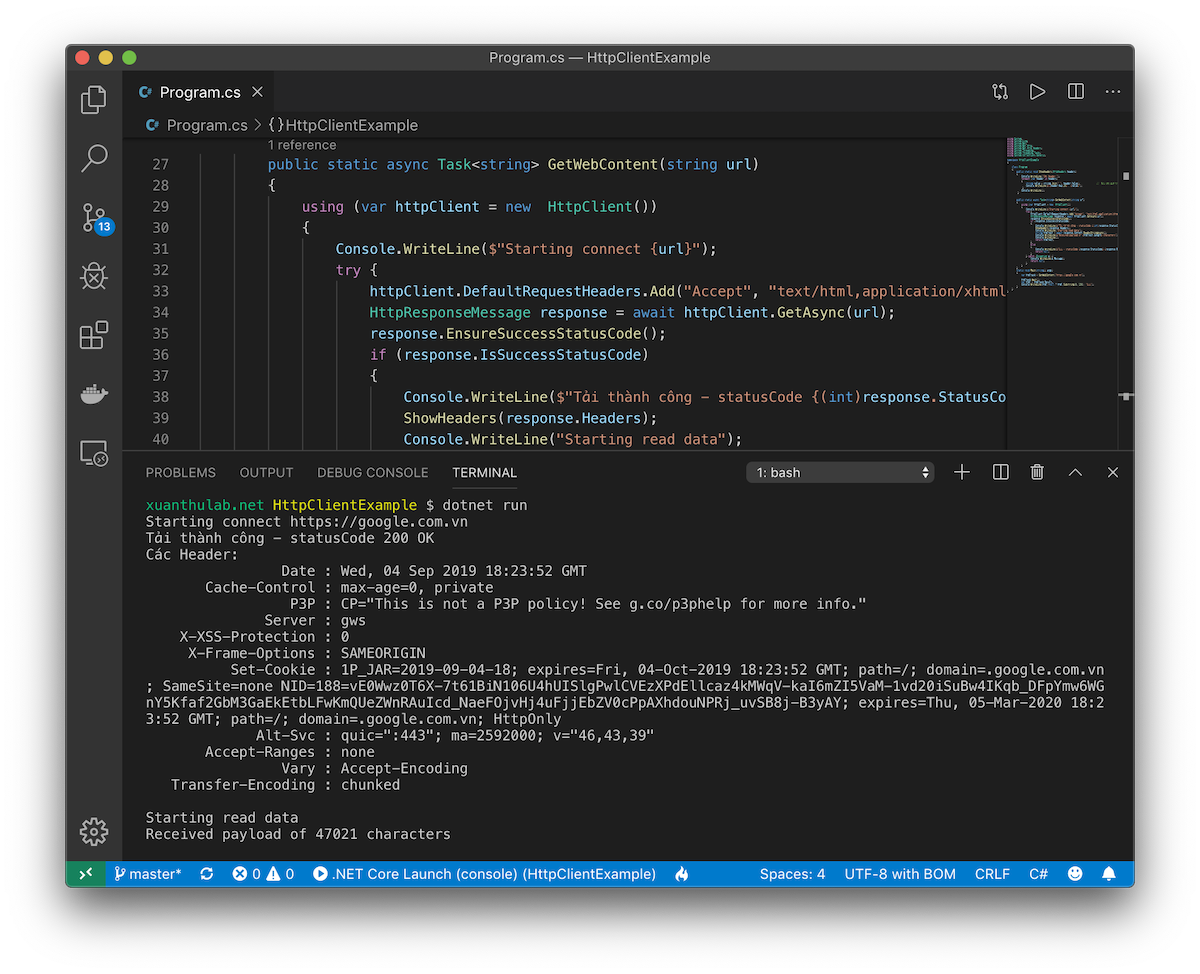Click the 'dotnet run' command in terminal
Screen dimensions: 1200x974
click(x=484, y=505)
